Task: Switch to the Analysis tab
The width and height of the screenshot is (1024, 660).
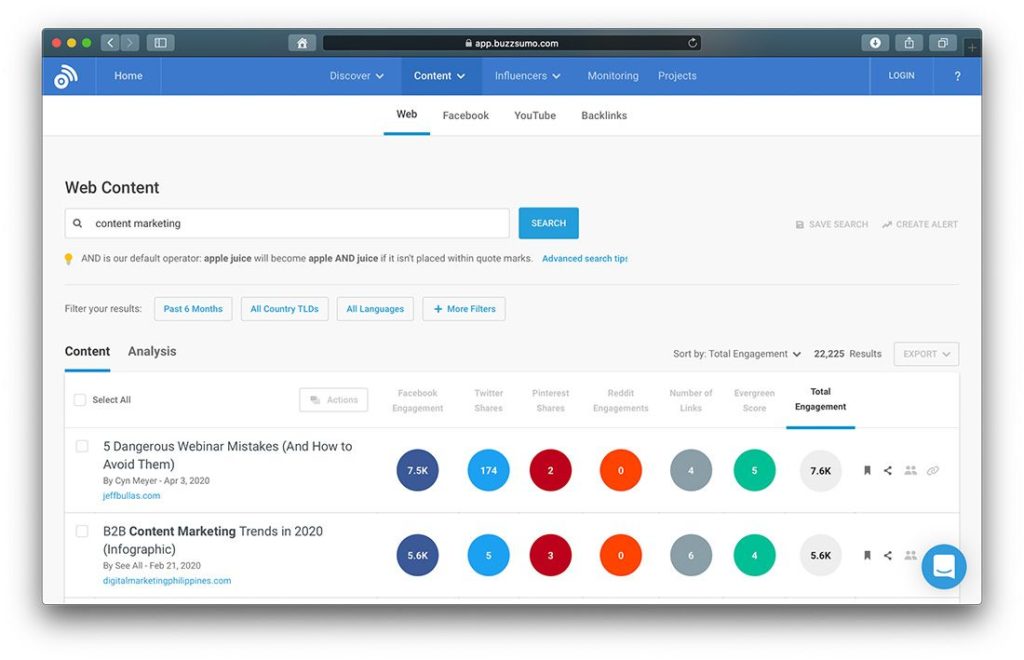Action: (x=152, y=351)
